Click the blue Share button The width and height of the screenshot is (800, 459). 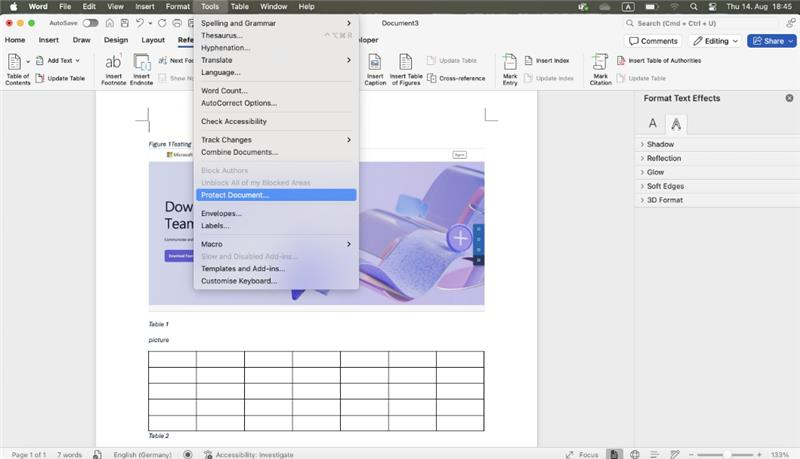(771, 41)
